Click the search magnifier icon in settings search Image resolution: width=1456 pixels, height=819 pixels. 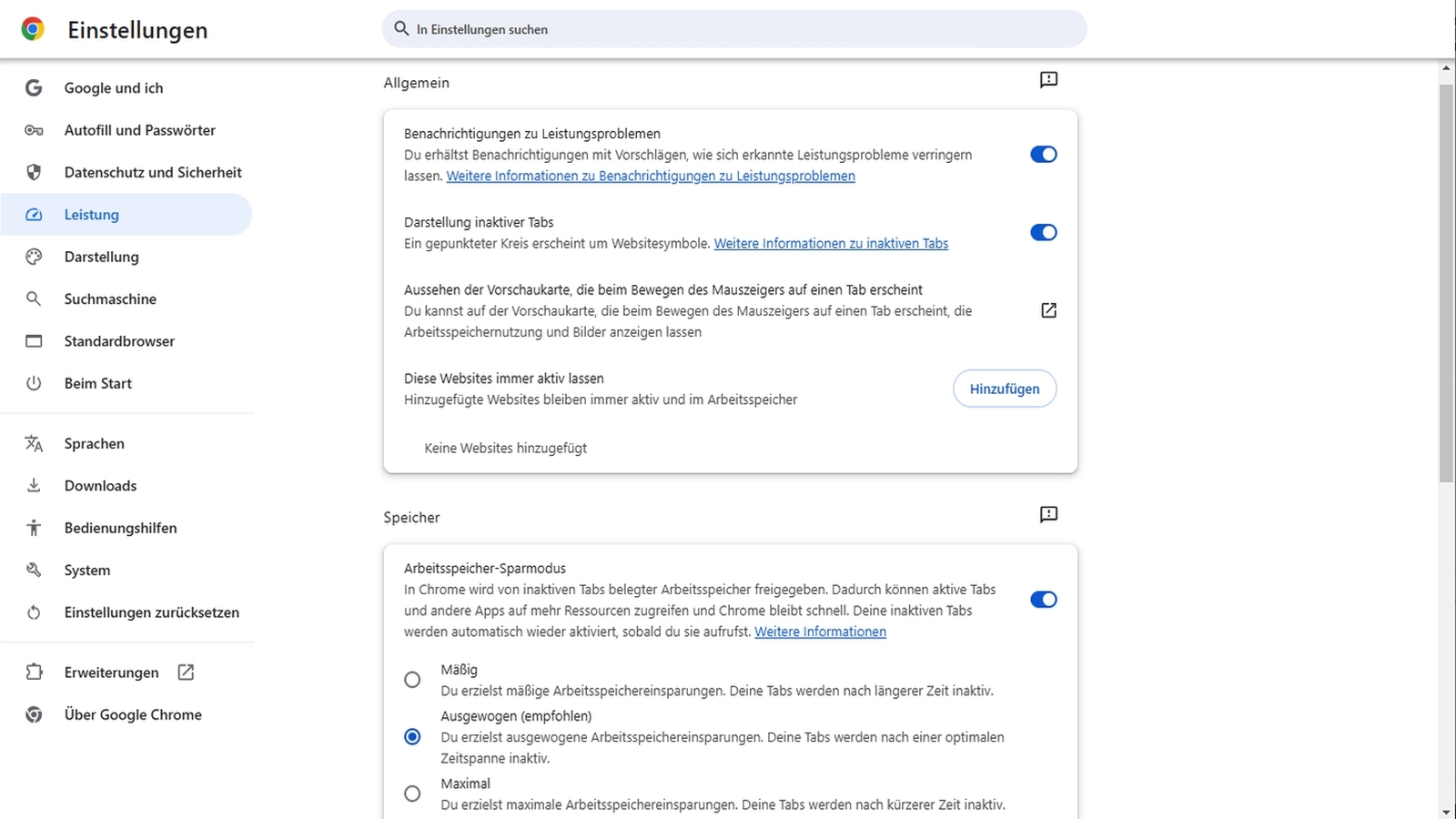pyautogui.click(x=401, y=29)
